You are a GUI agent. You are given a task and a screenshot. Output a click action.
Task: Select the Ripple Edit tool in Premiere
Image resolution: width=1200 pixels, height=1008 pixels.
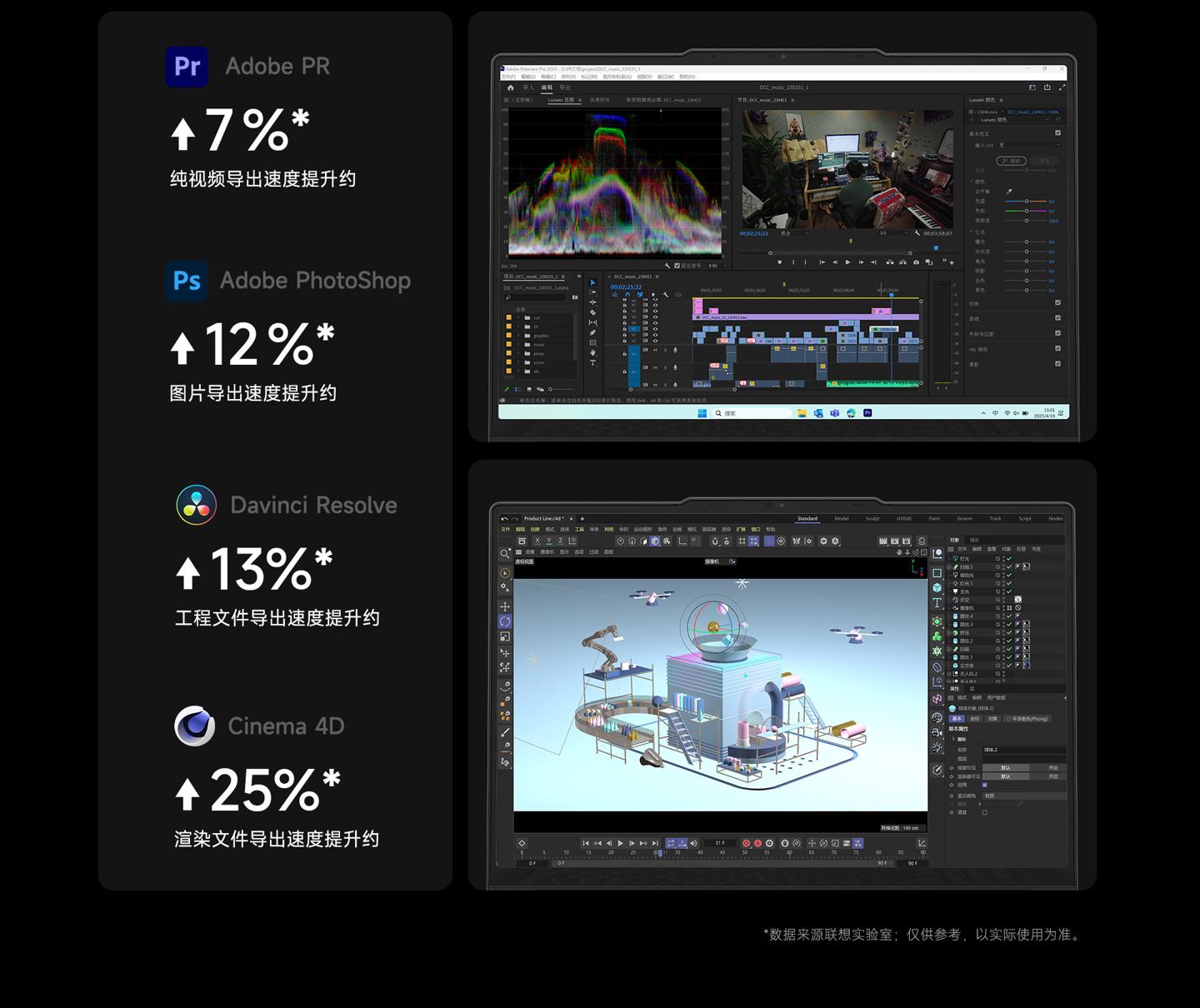click(x=592, y=302)
